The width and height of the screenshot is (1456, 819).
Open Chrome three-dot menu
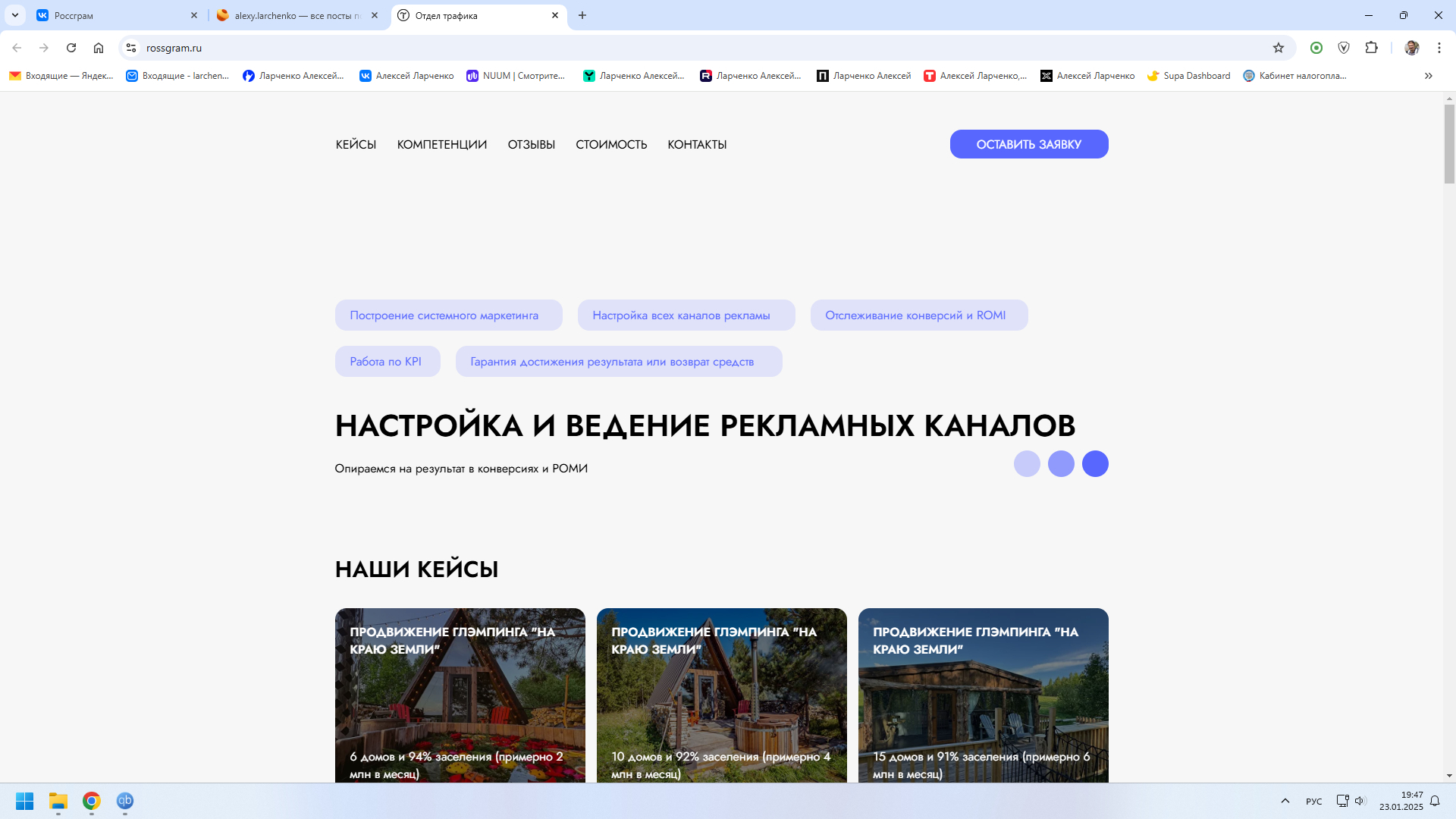[1439, 48]
